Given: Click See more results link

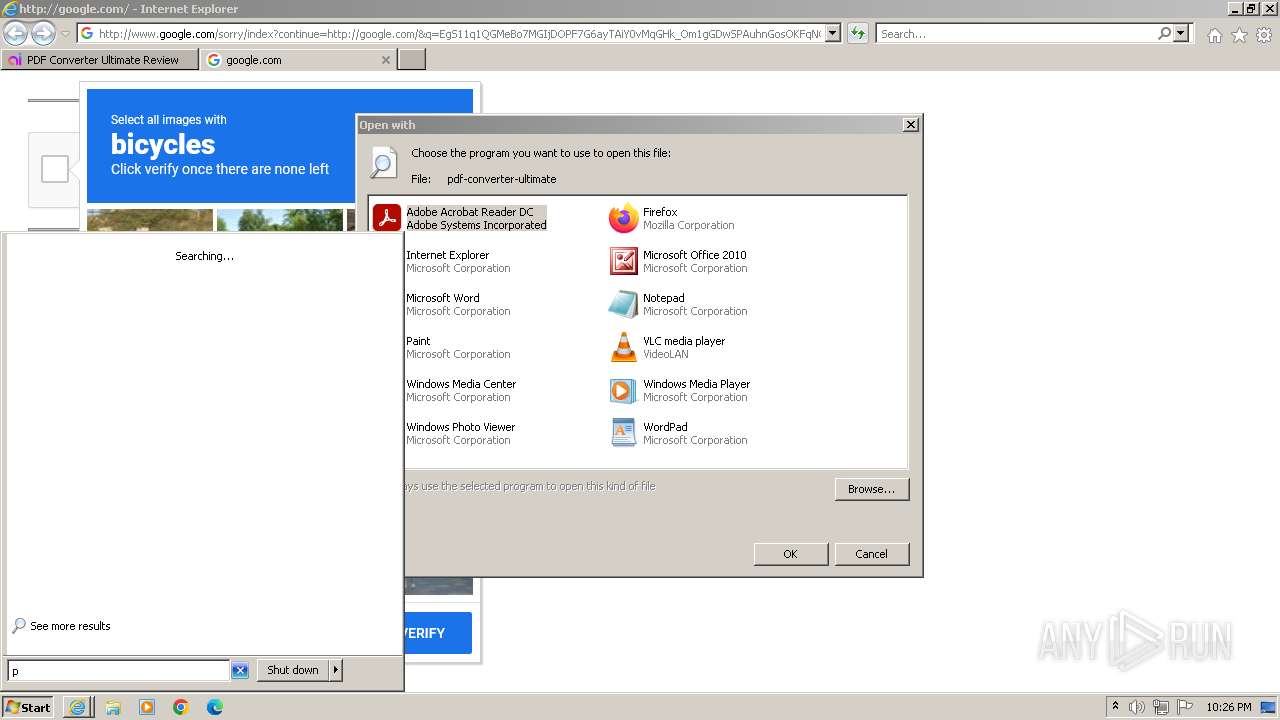Looking at the screenshot, I should click(x=70, y=626).
